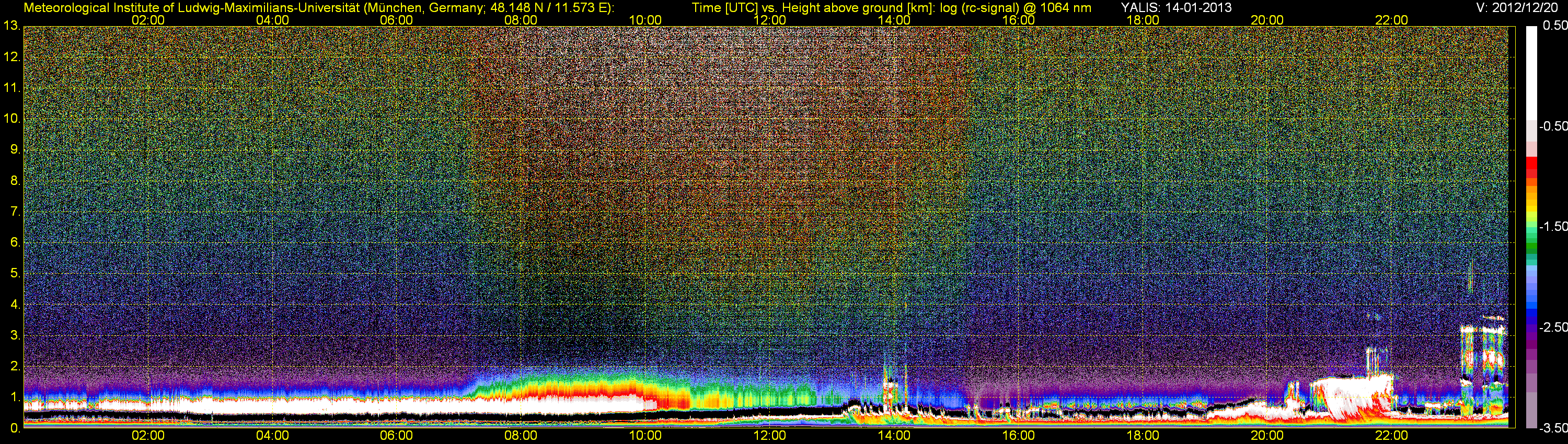Viewport: 1568px width, 444px height.
Task: Click the 18:00 label on the top time axis
Action: coord(1143,20)
